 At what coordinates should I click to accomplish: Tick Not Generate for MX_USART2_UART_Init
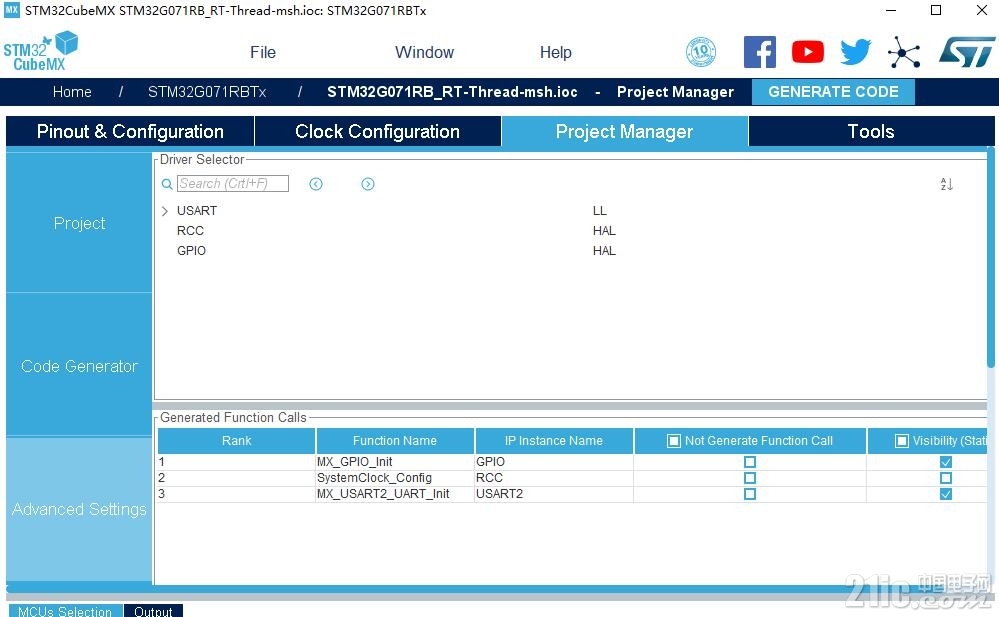[750, 494]
